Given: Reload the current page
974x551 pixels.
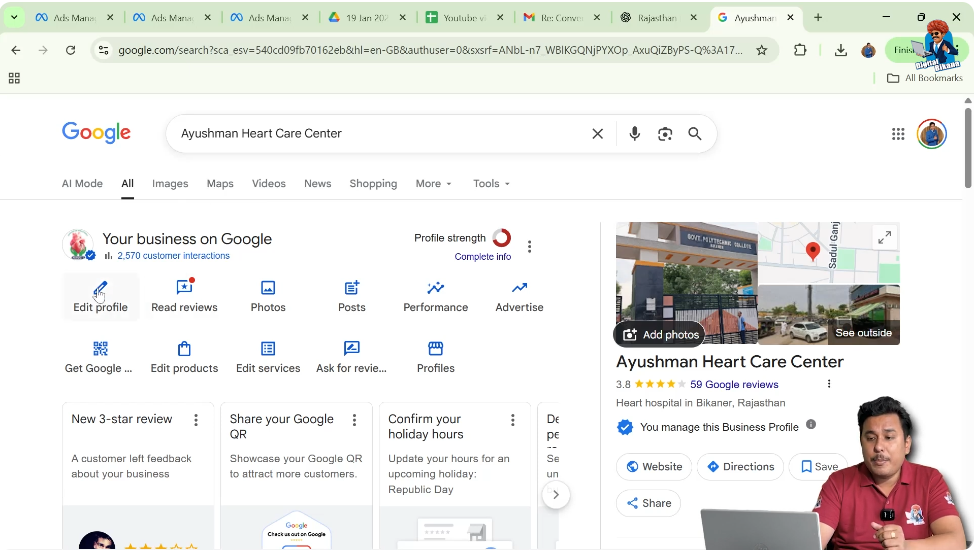Looking at the screenshot, I should pyautogui.click(x=70, y=50).
